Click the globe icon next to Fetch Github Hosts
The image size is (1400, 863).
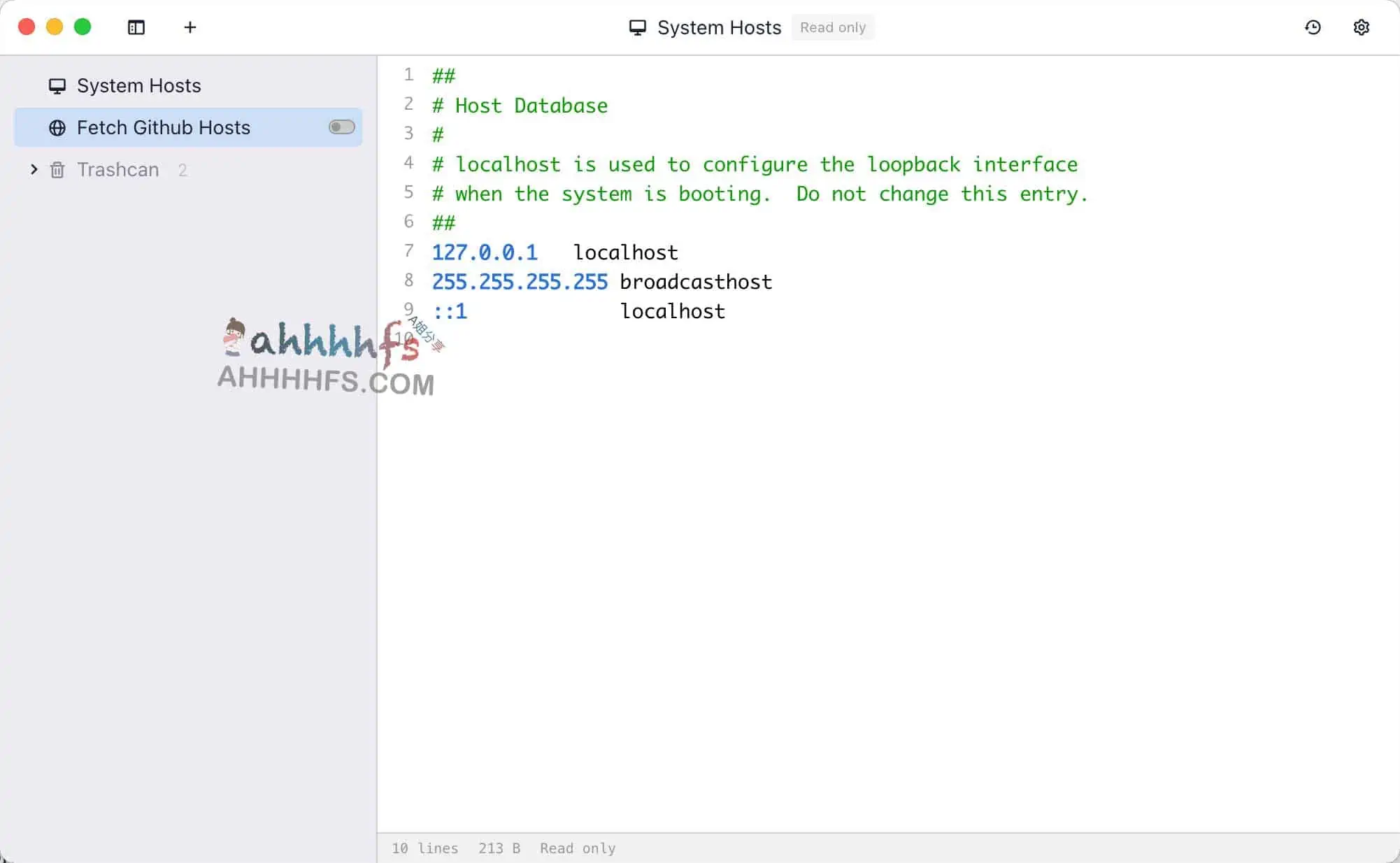[x=57, y=127]
